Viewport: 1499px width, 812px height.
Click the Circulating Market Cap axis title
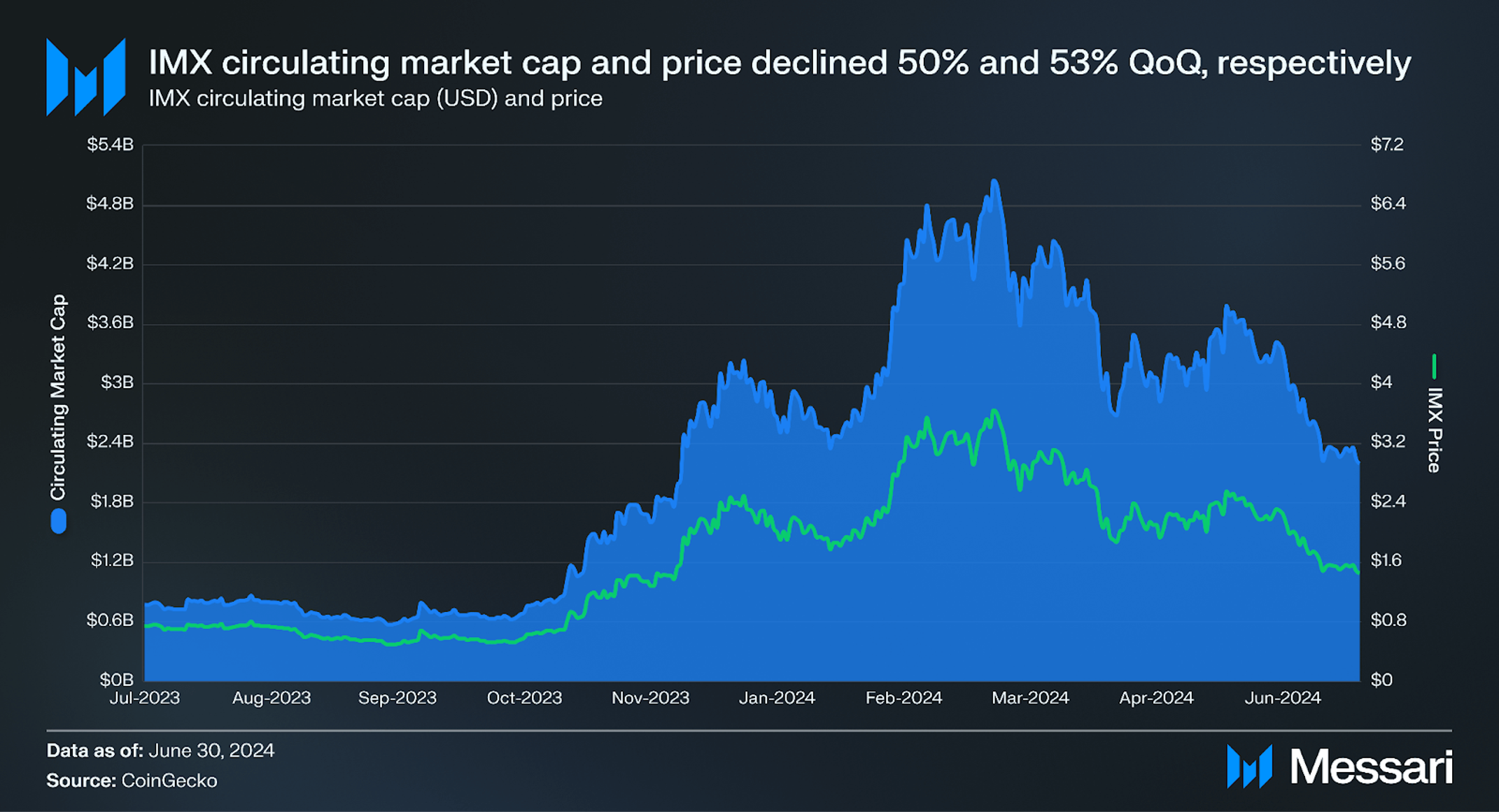click(58, 397)
